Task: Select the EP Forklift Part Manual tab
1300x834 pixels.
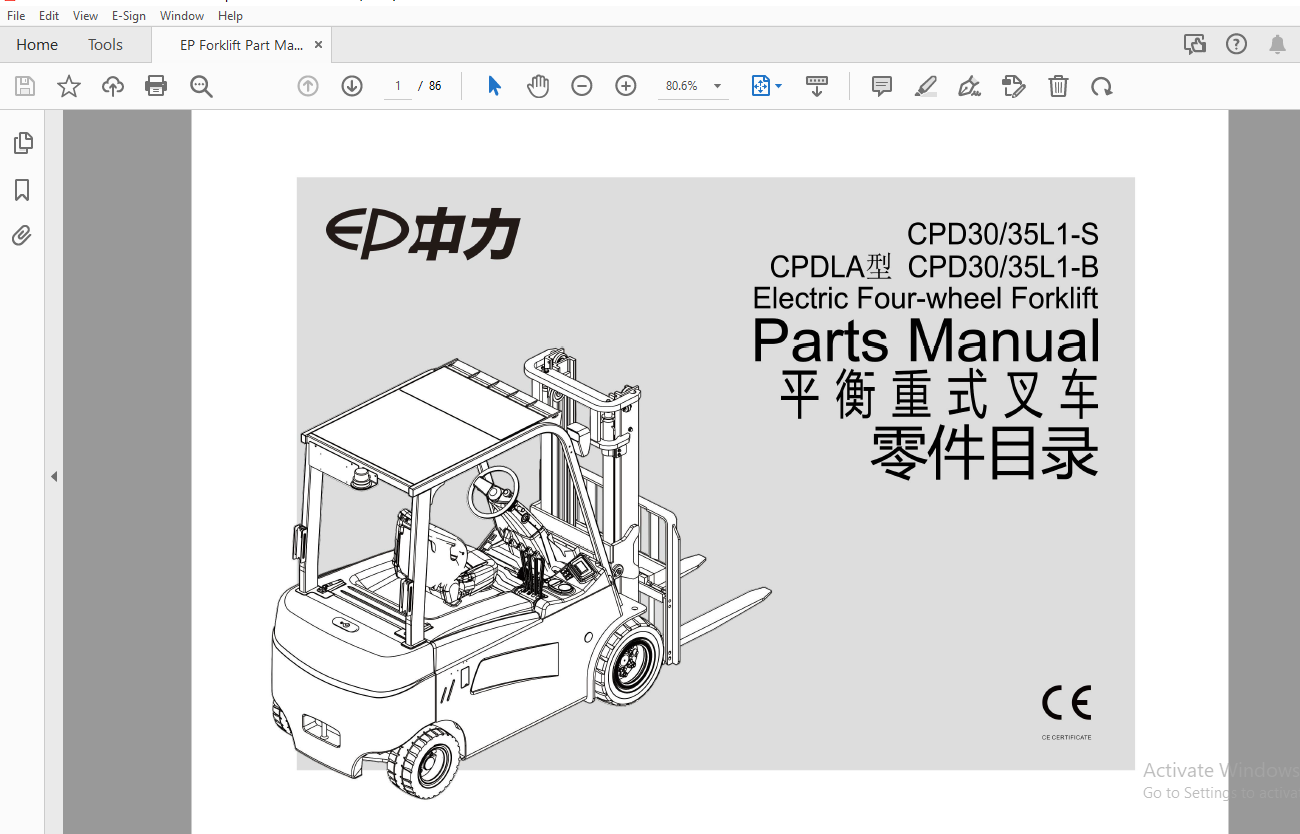Action: pyautogui.click(x=241, y=45)
